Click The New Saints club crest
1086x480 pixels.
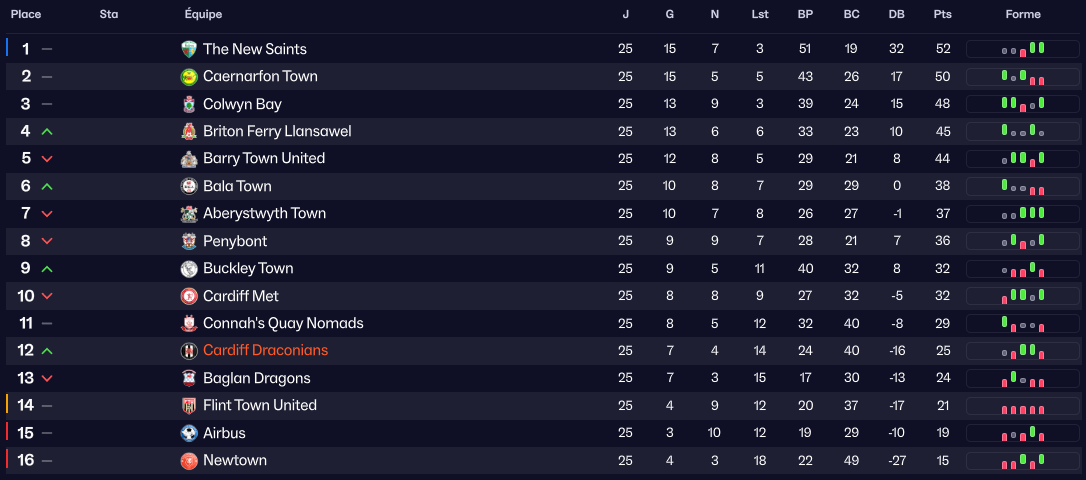(x=189, y=49)
